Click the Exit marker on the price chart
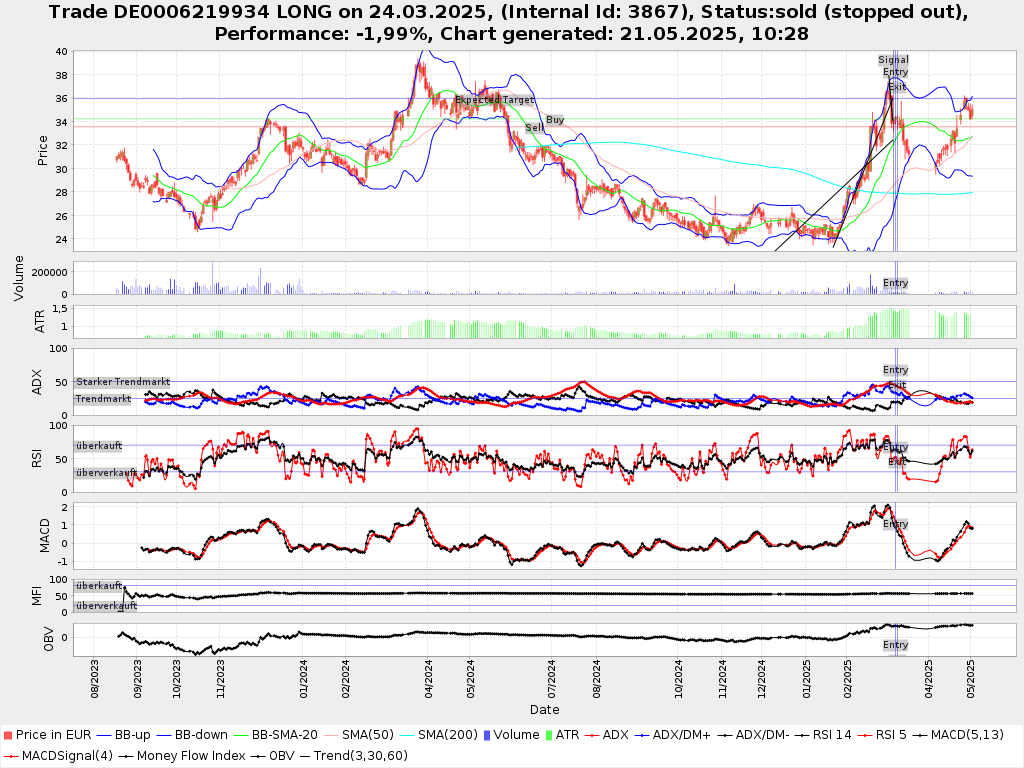The width and height of the screenshot is (1024, 768). point(897,88)
